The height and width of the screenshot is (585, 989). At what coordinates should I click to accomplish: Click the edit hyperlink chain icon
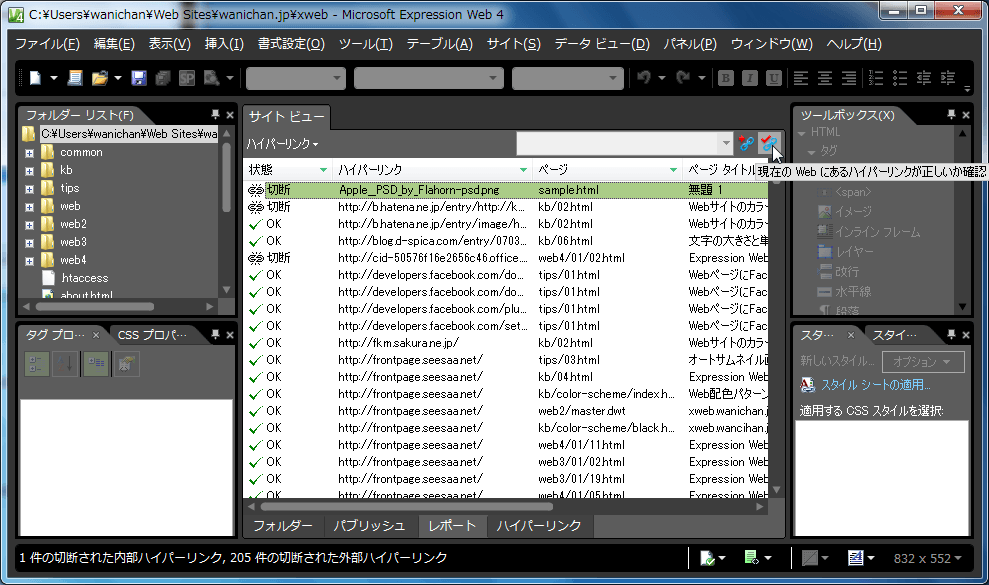click(x=746, y=143)
